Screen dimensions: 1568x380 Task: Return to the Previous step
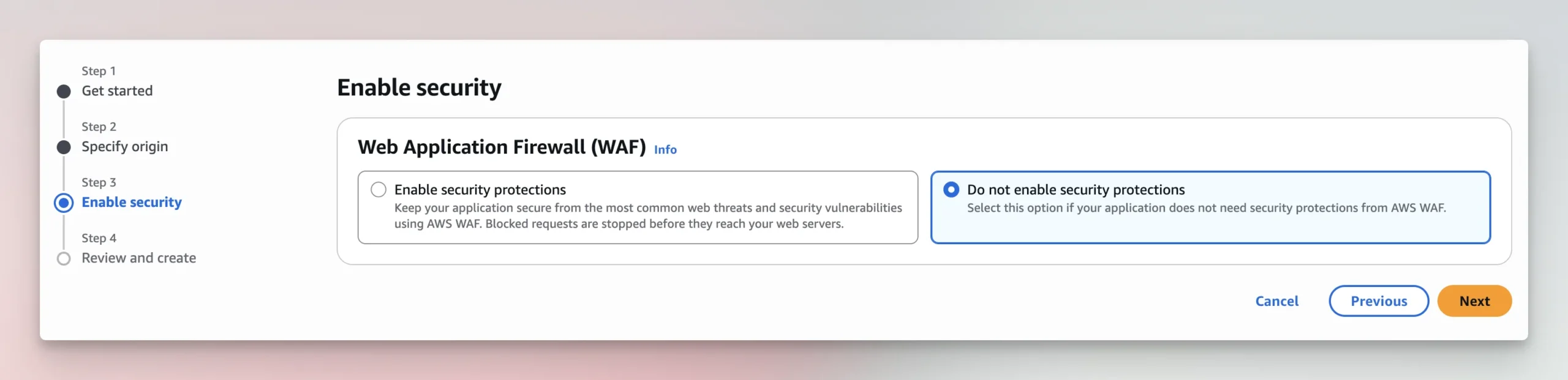1379,301
